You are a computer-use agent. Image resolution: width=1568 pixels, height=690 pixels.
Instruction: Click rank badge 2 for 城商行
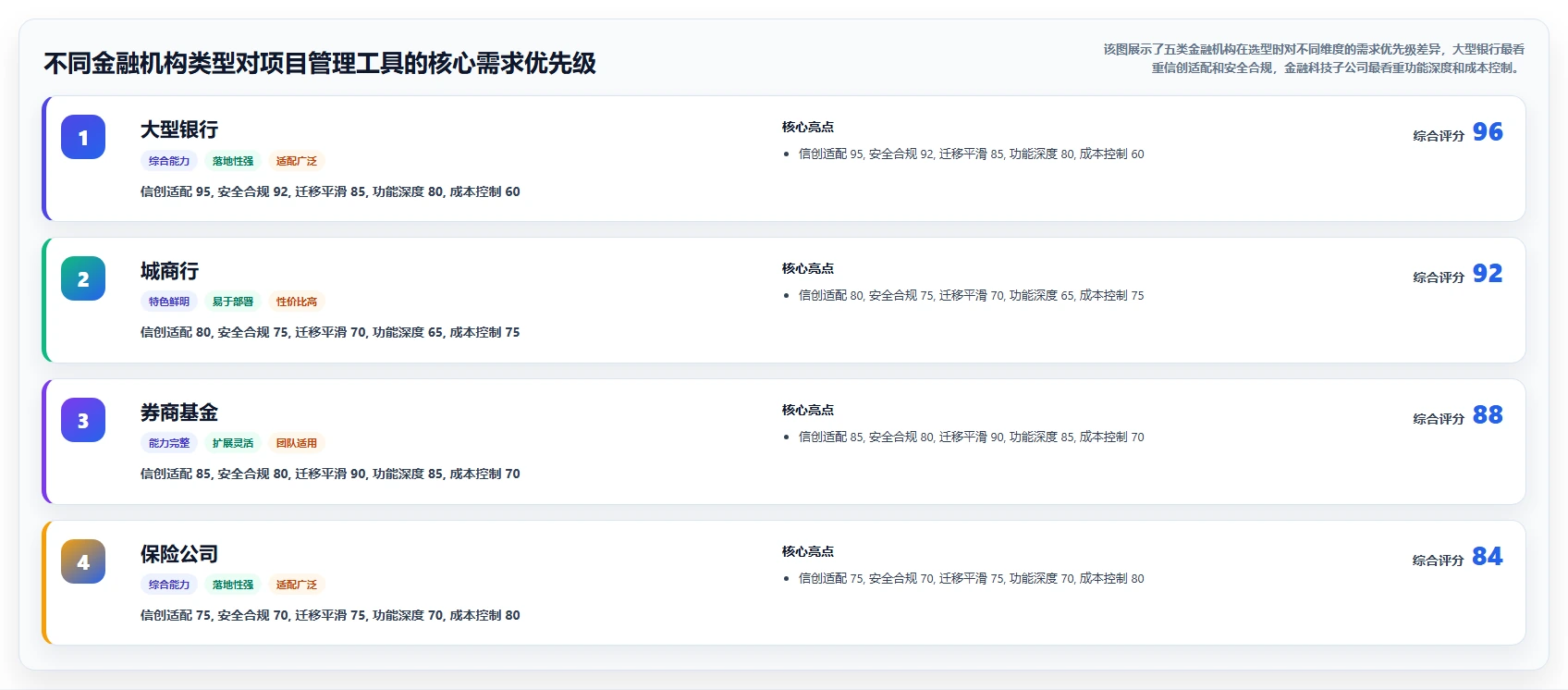83,279
